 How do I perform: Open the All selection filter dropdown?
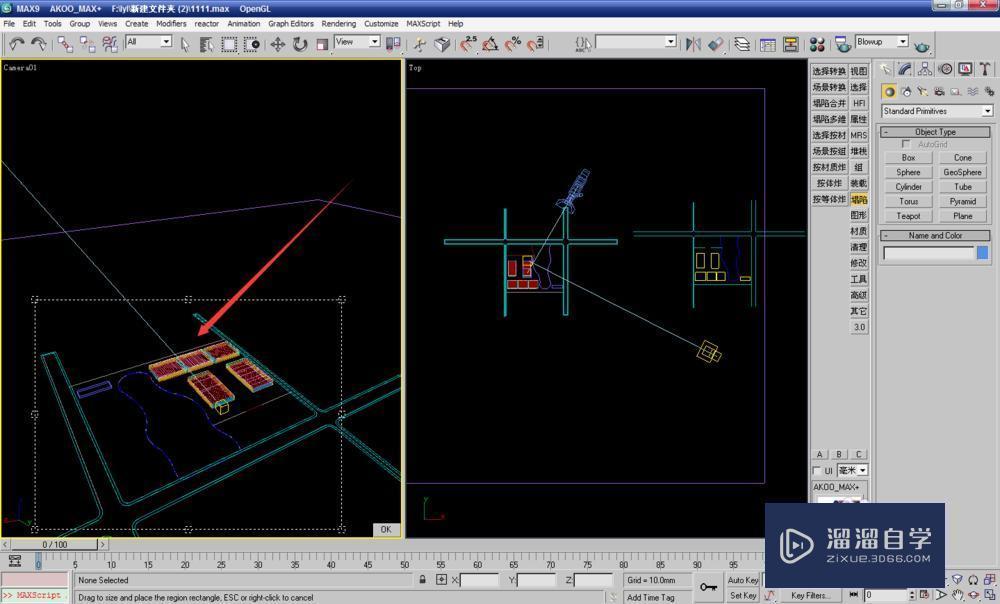point(149,42)
